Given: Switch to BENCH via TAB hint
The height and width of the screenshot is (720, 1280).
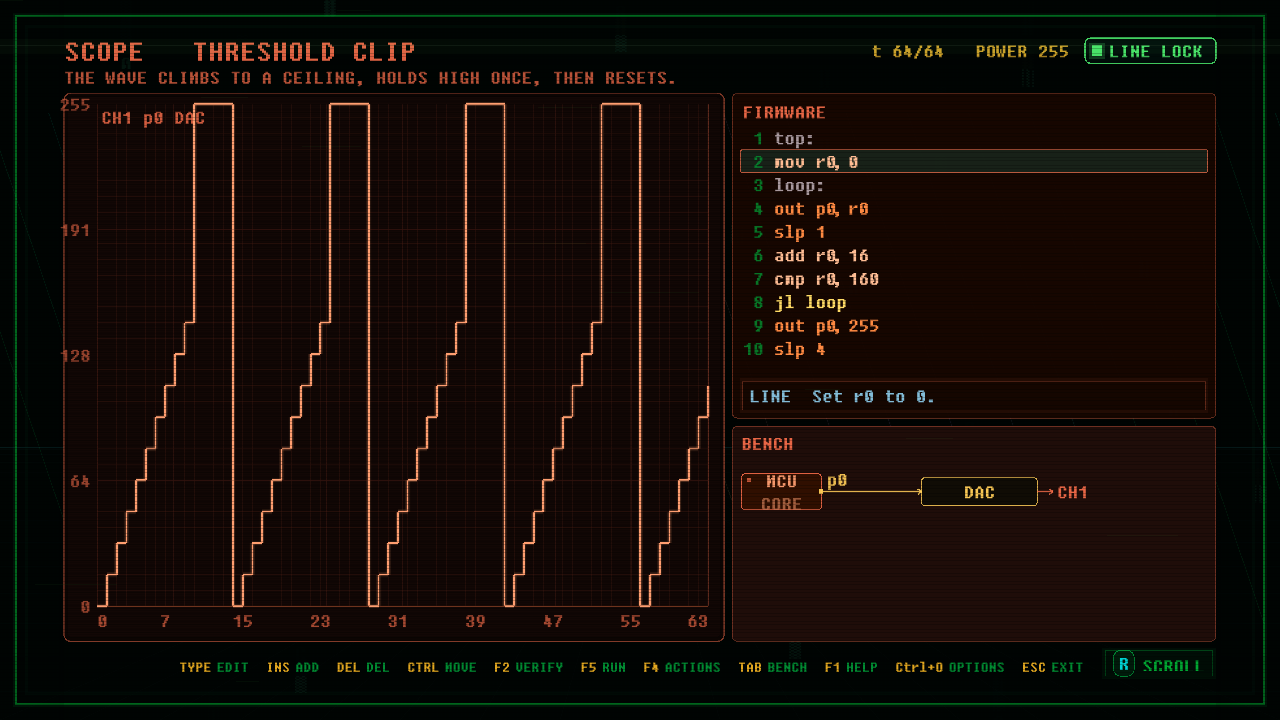Looking at the screenshot, I should (772, 667).
